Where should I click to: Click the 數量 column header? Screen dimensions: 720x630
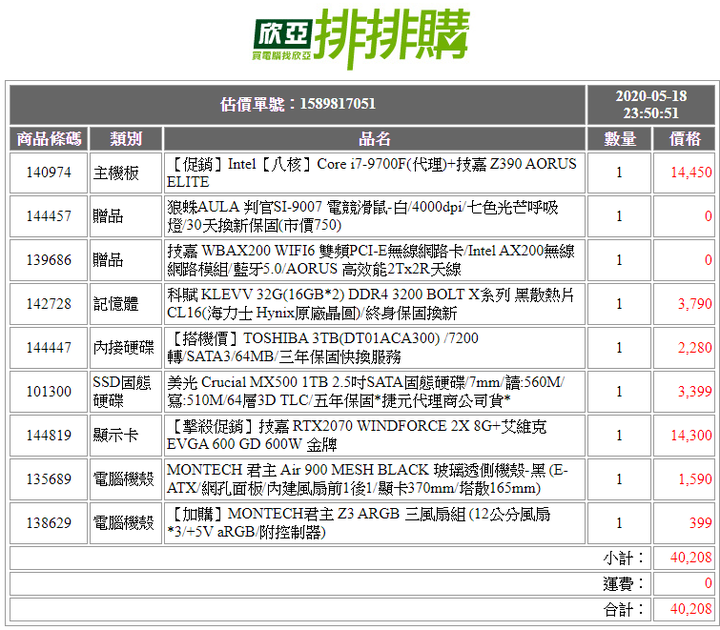click(619, 139)
